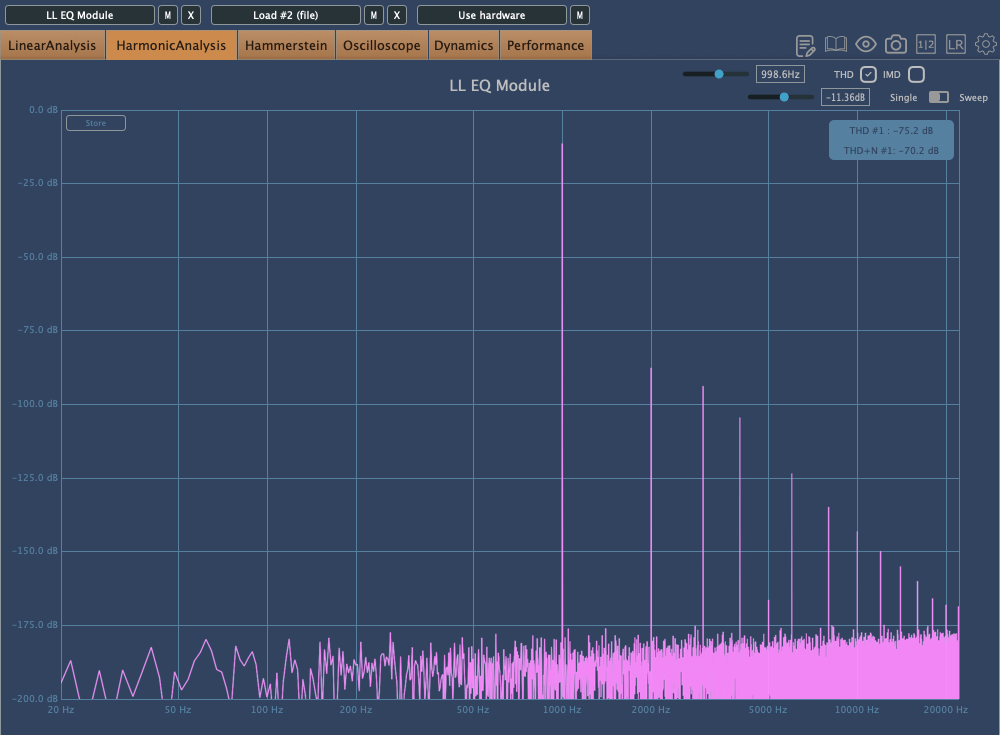Click the frequency slider handle
The width and height of the screenshot is (1000, 735).
tap(719, 74)
